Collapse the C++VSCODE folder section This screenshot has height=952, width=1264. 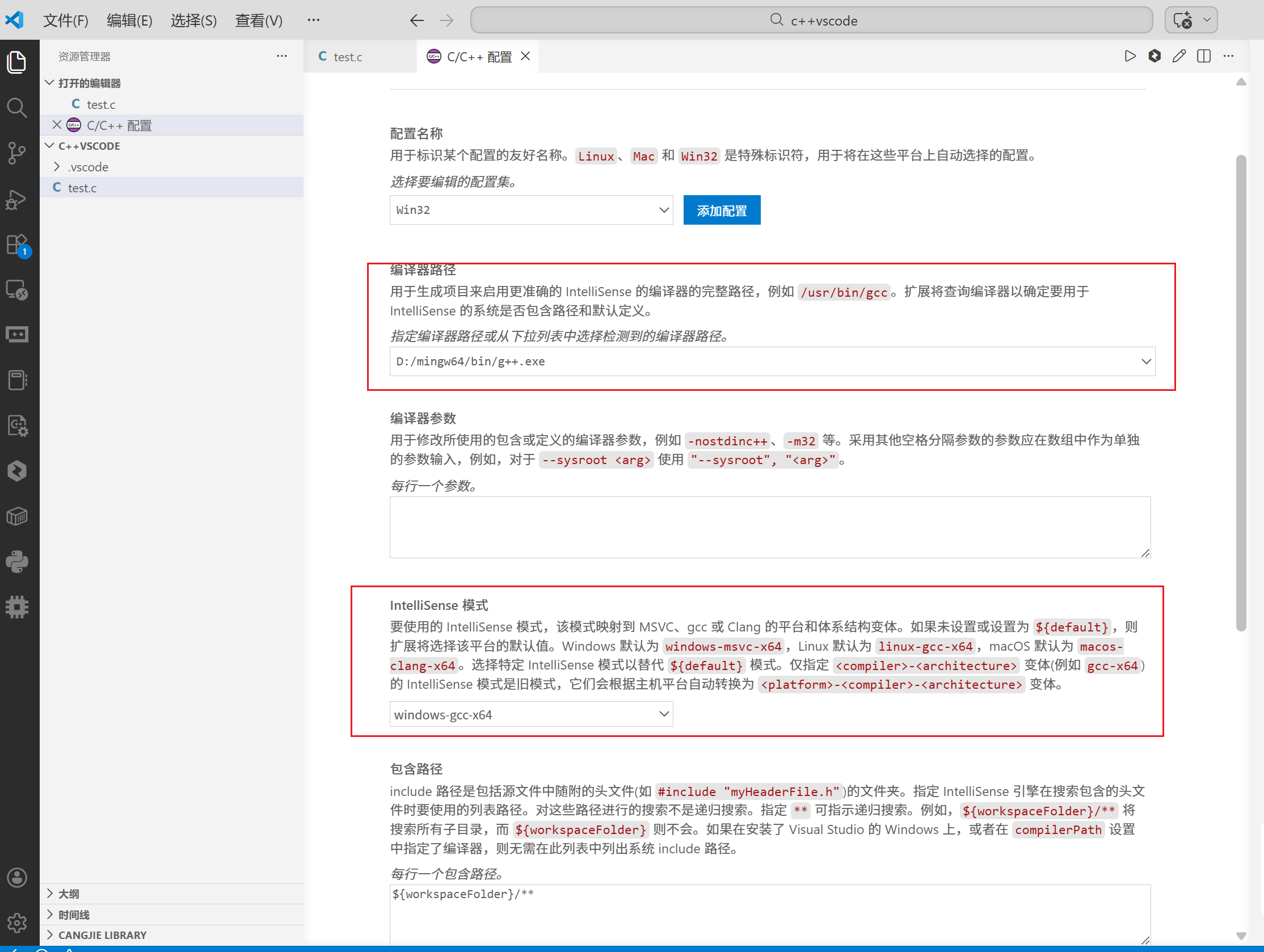[x=172, y=146]
